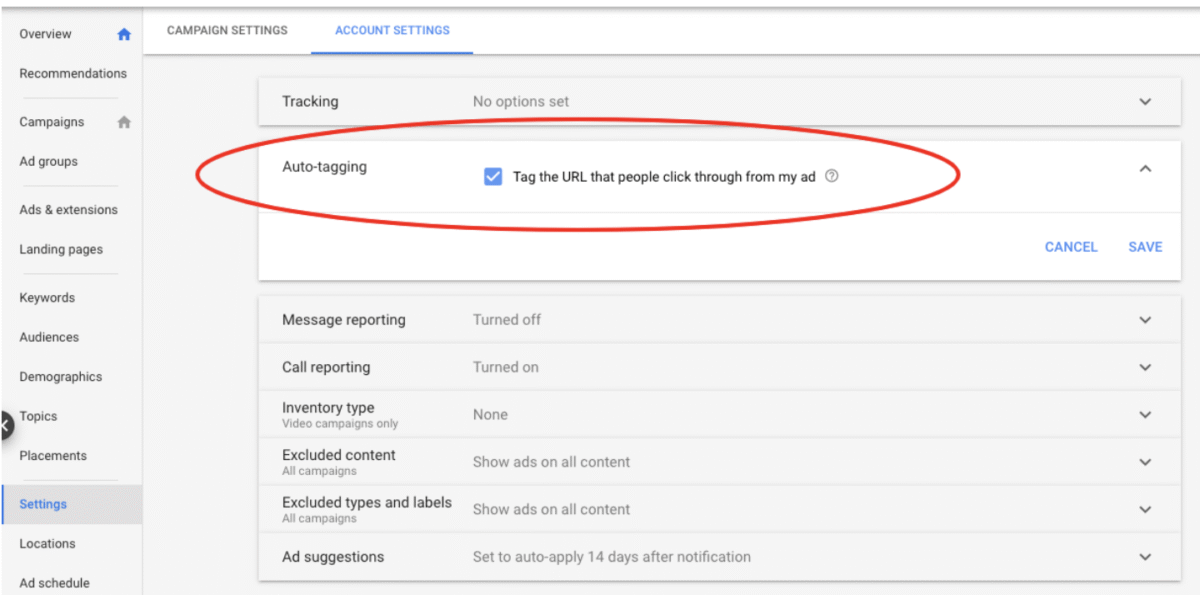The image size is (1200, 595).
Task: Open Keywords from the sidebar
Action: tap(46, 297)
